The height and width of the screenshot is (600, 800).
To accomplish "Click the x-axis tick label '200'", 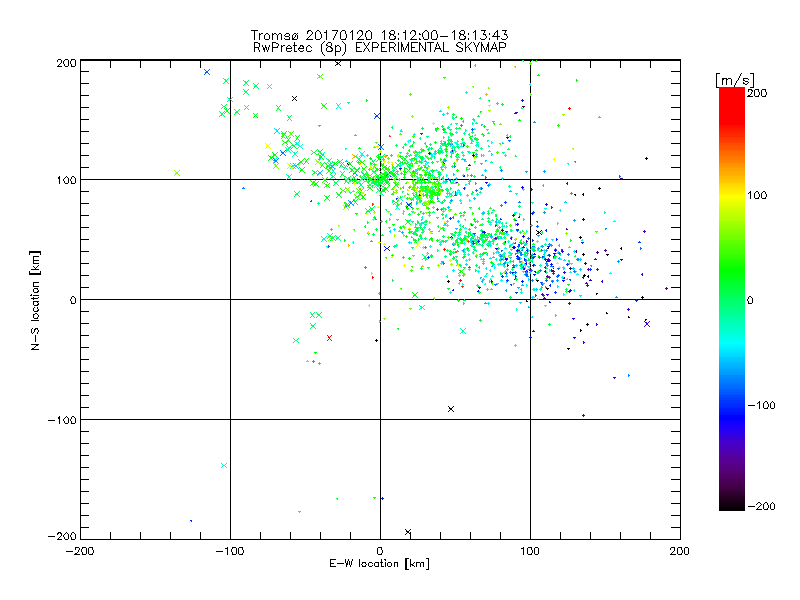I will point(680,551).
